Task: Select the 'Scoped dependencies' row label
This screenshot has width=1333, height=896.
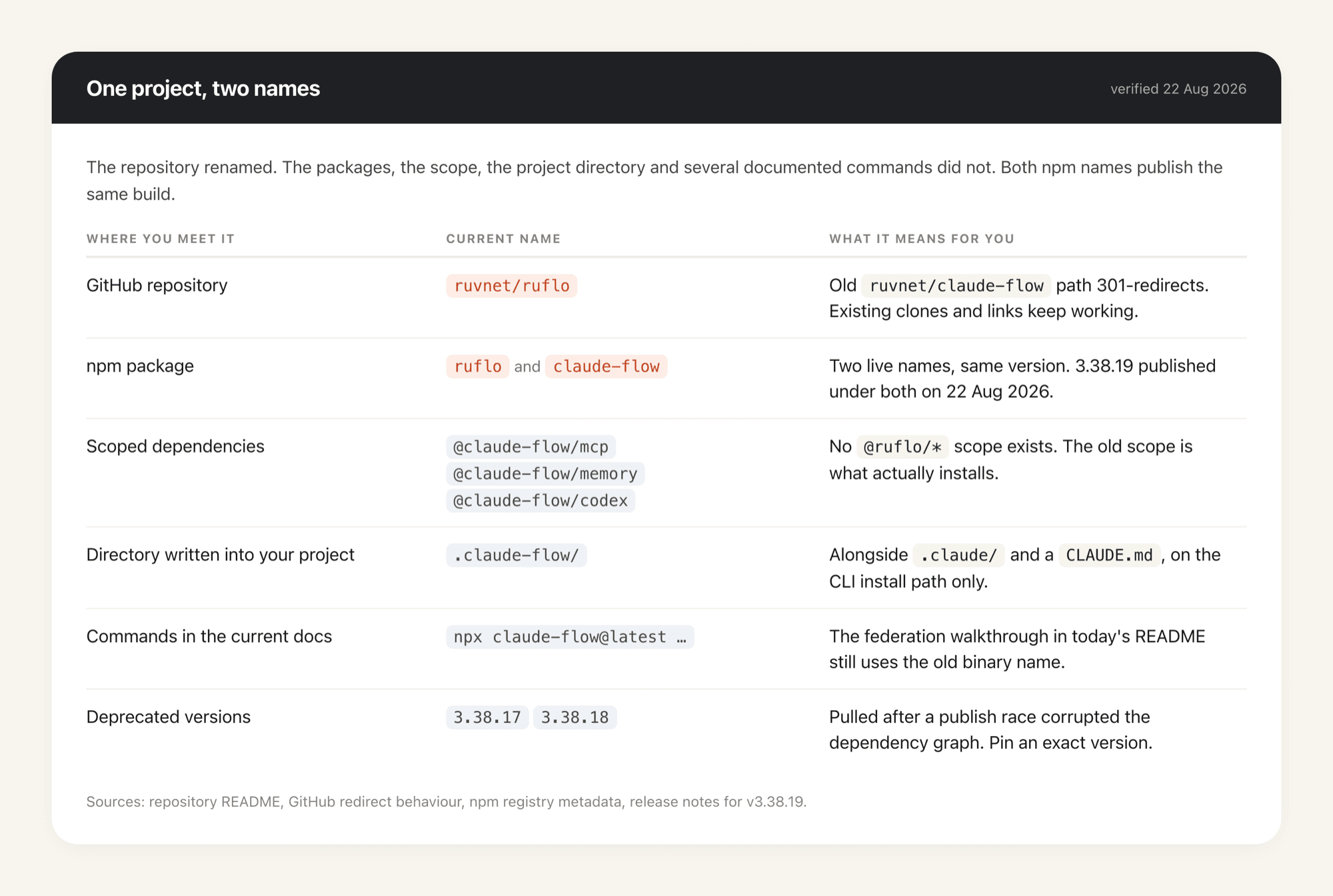Action: (175, 446)
